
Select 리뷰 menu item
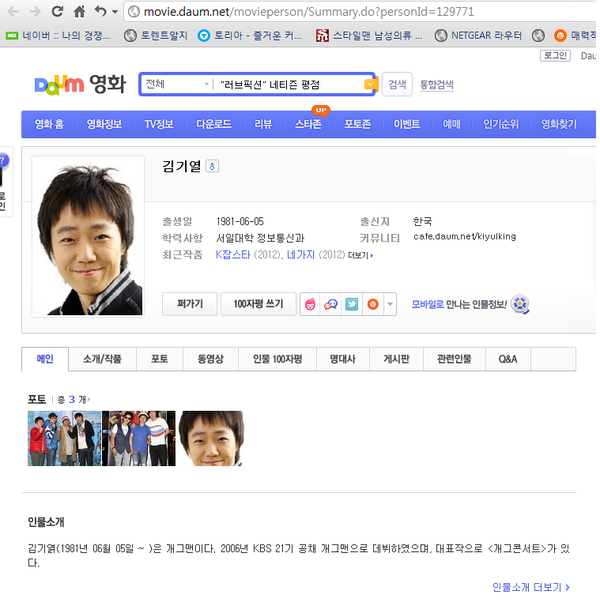pos(263,124)
